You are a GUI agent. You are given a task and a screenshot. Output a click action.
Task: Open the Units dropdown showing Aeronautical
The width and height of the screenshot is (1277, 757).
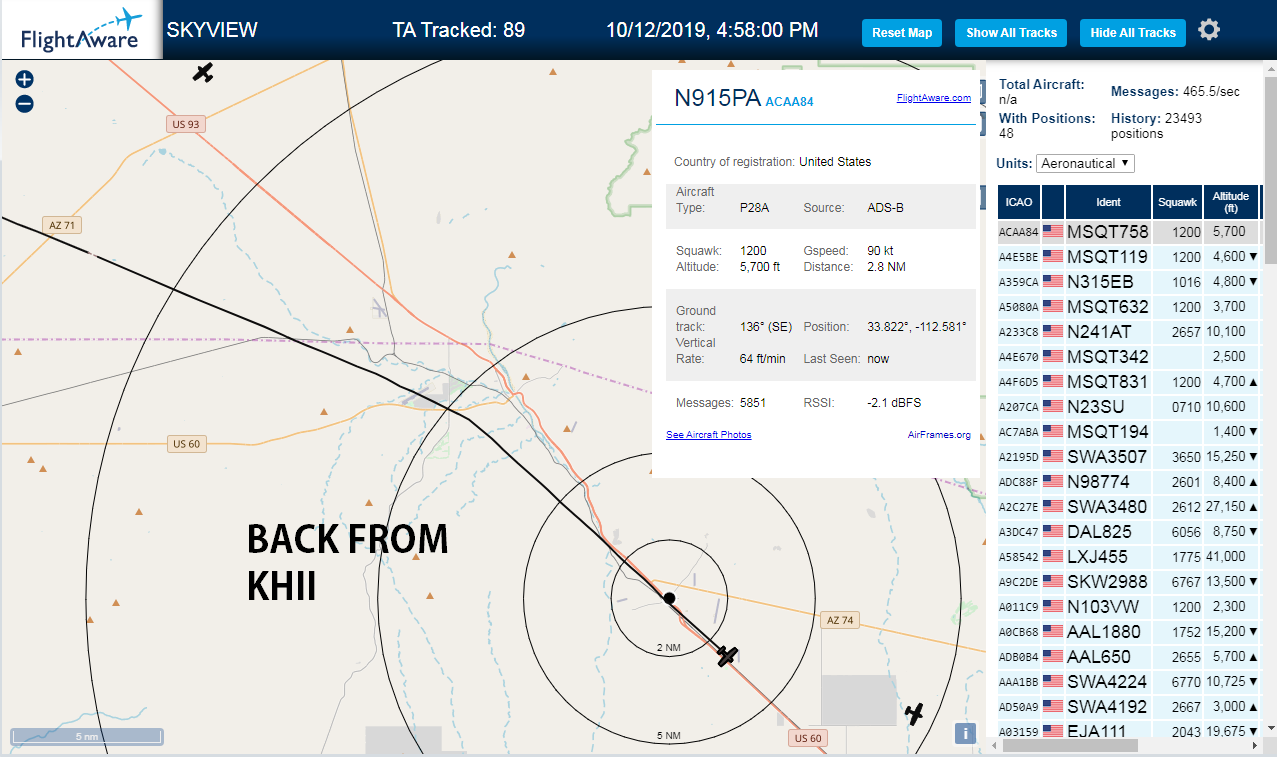[1086, 163]
